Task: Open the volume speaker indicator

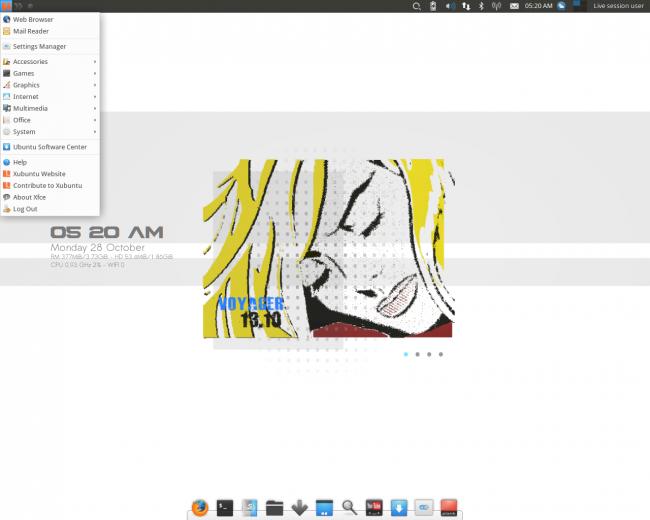Action: [450, 6]
